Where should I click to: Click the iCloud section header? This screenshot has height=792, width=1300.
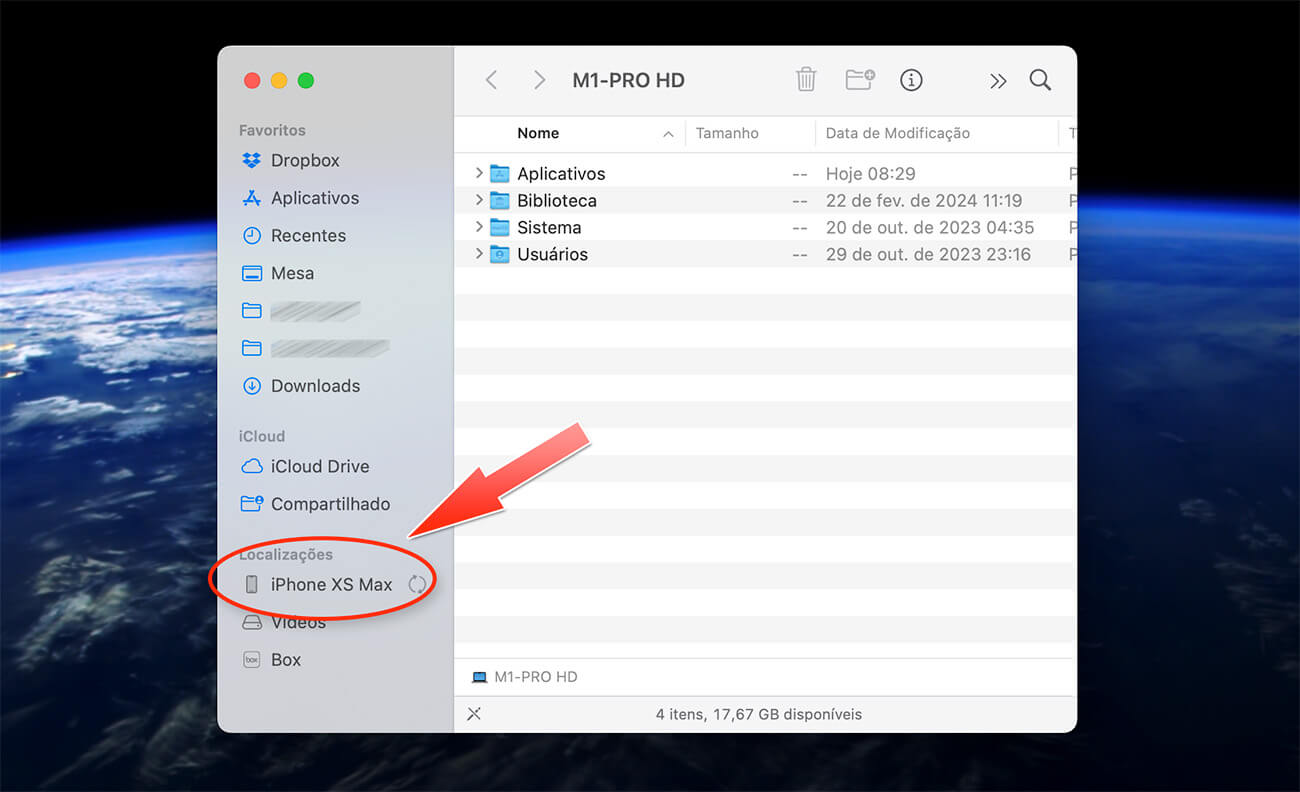(x=262, y=436)
